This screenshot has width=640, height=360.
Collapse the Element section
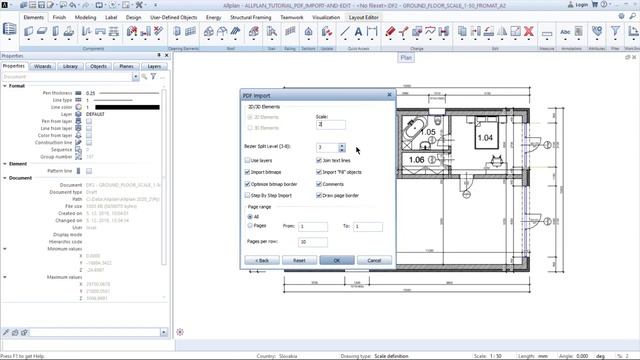[5, 164]
